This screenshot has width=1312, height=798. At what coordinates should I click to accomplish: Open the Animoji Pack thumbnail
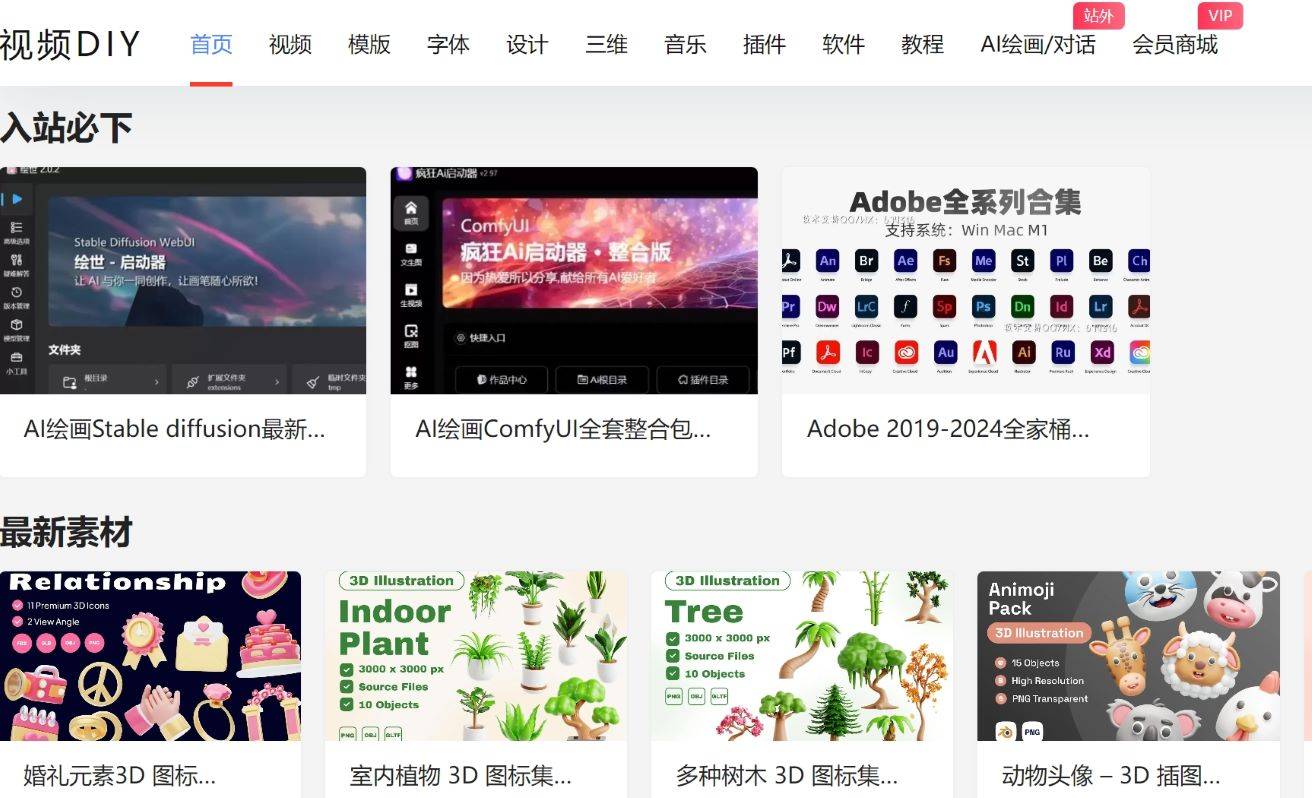tap(1128, 656)
